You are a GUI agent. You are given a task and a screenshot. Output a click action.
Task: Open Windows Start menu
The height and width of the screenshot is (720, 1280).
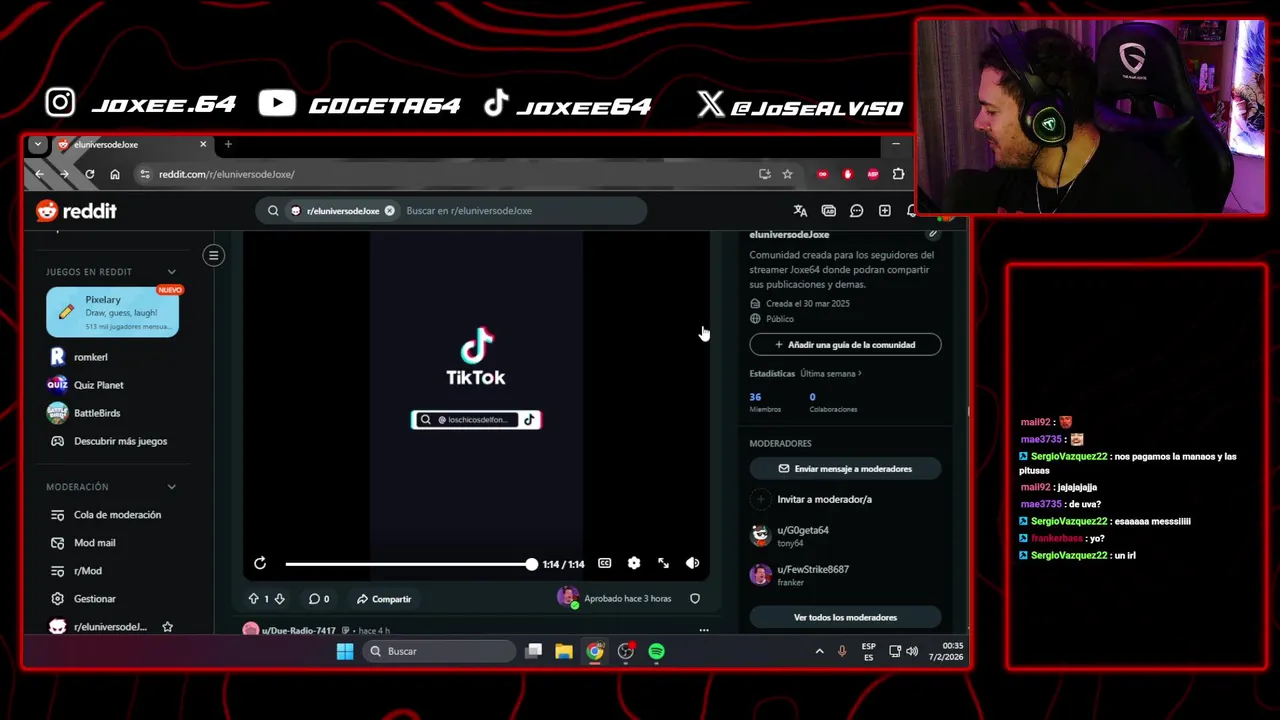point(345,652)
